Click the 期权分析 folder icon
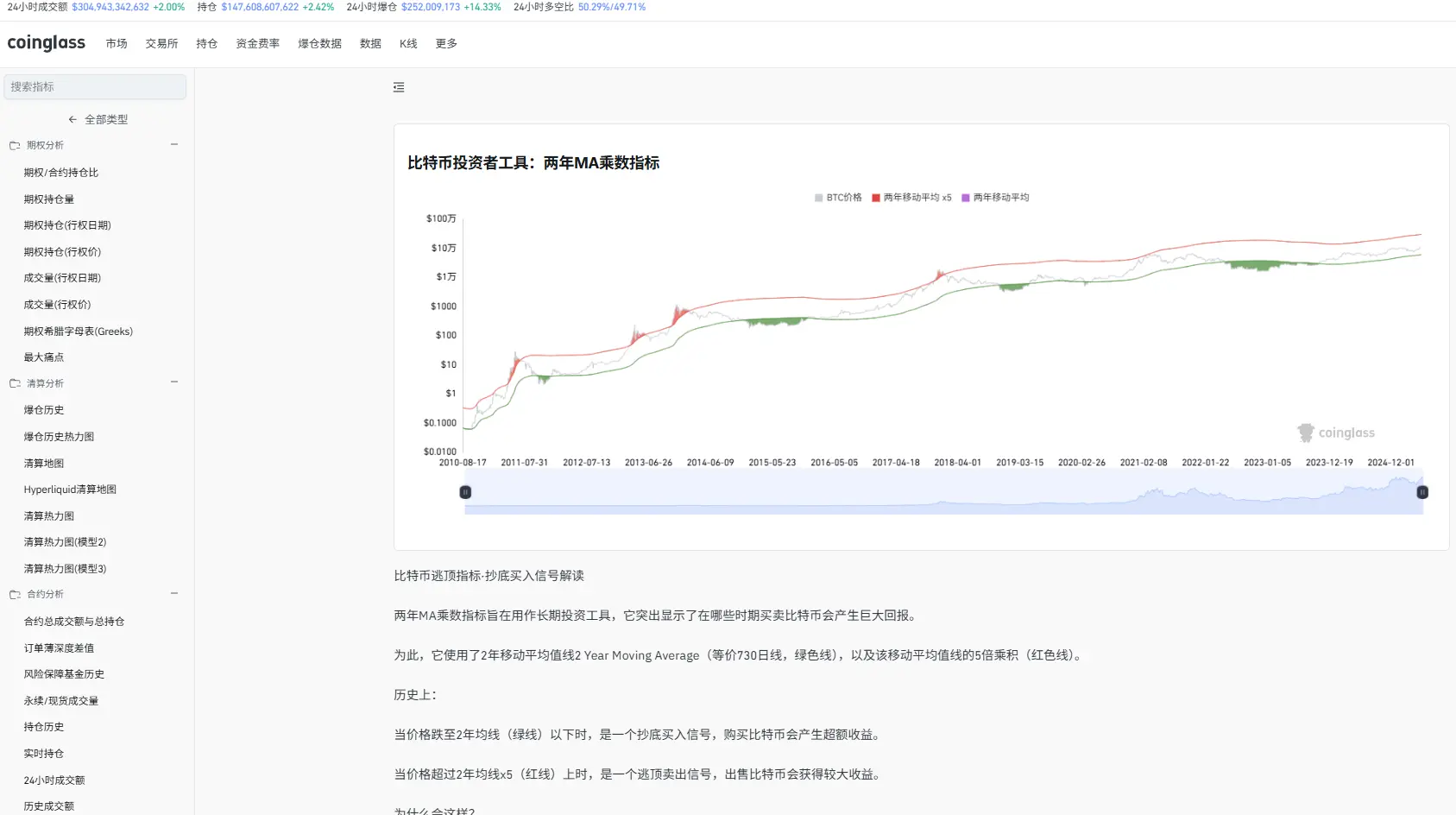 15,146
